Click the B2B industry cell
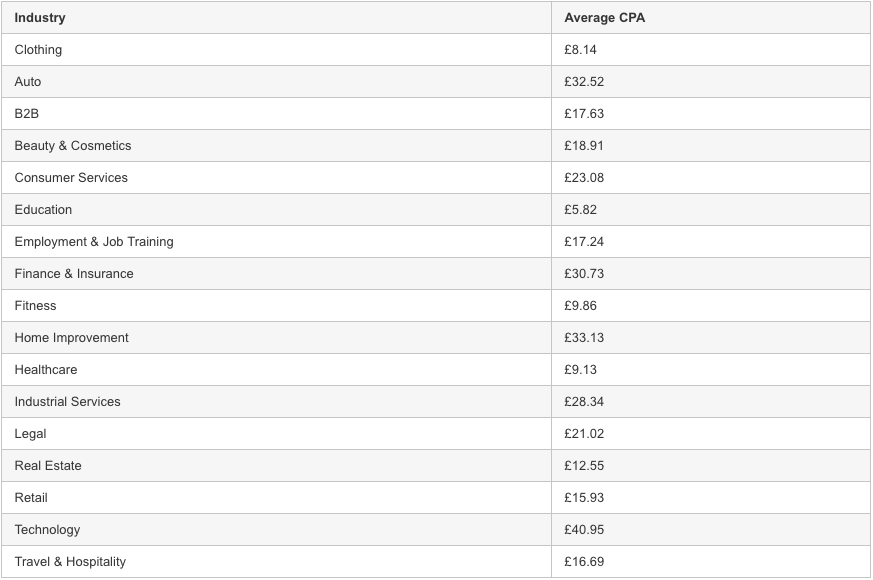The image size is (873, 580). 27,114
